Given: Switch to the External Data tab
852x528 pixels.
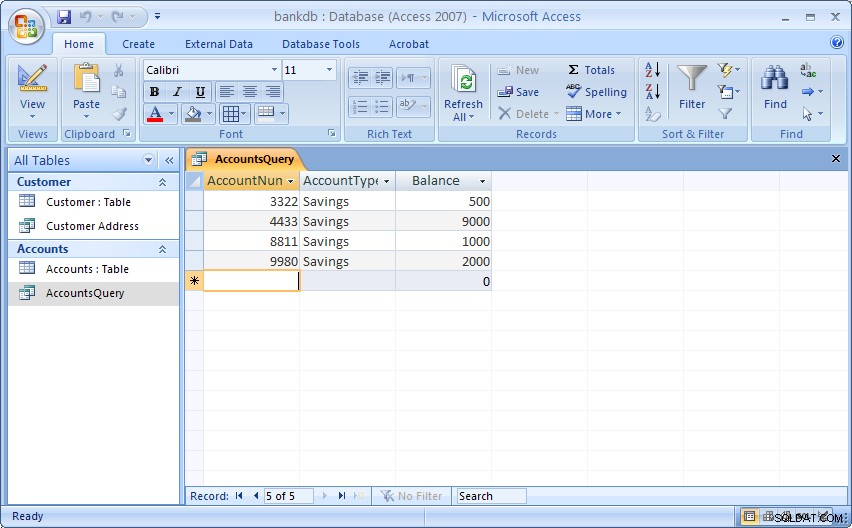Looking at the screenshot, I should [218, 44].
